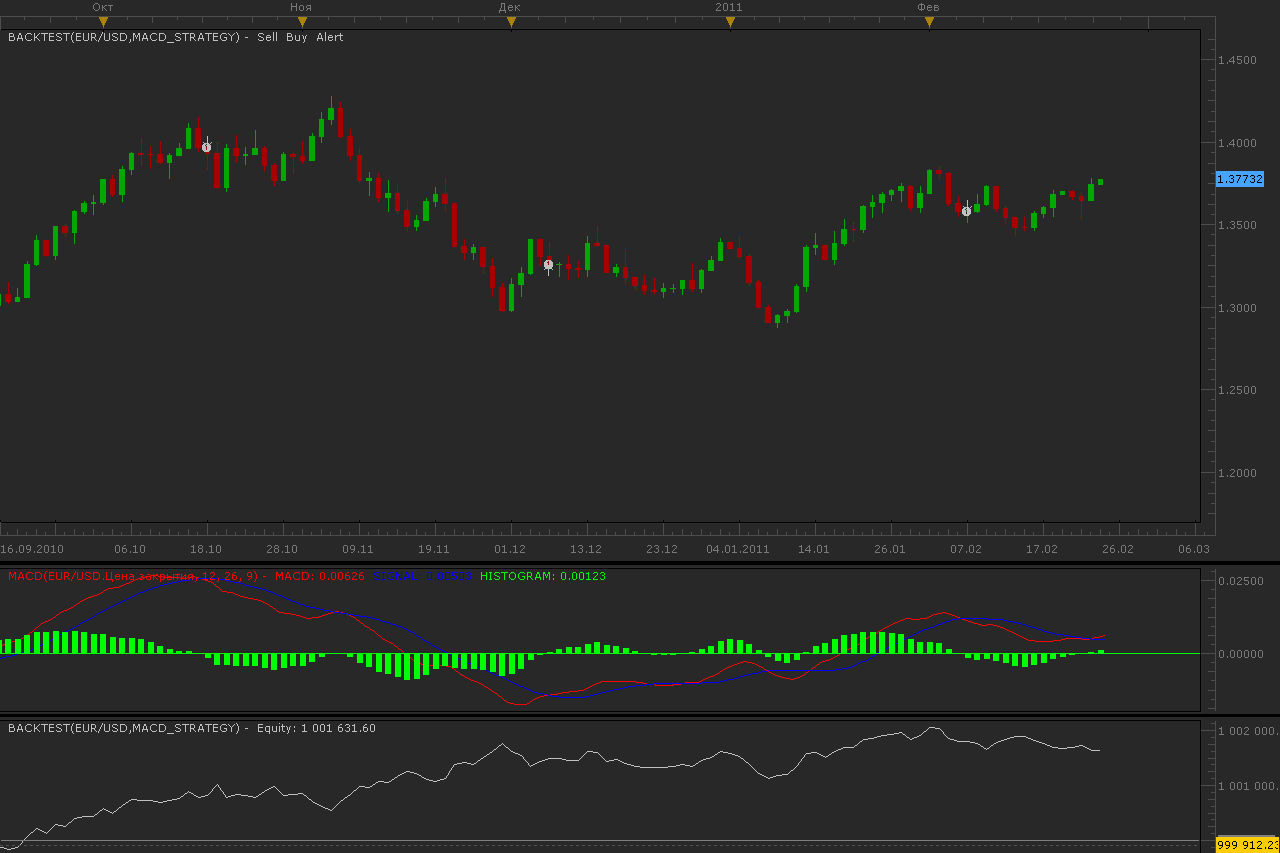Click the 2011 year marker triangle
This screenshot has width=1280, height=853.
coord(730,21)
